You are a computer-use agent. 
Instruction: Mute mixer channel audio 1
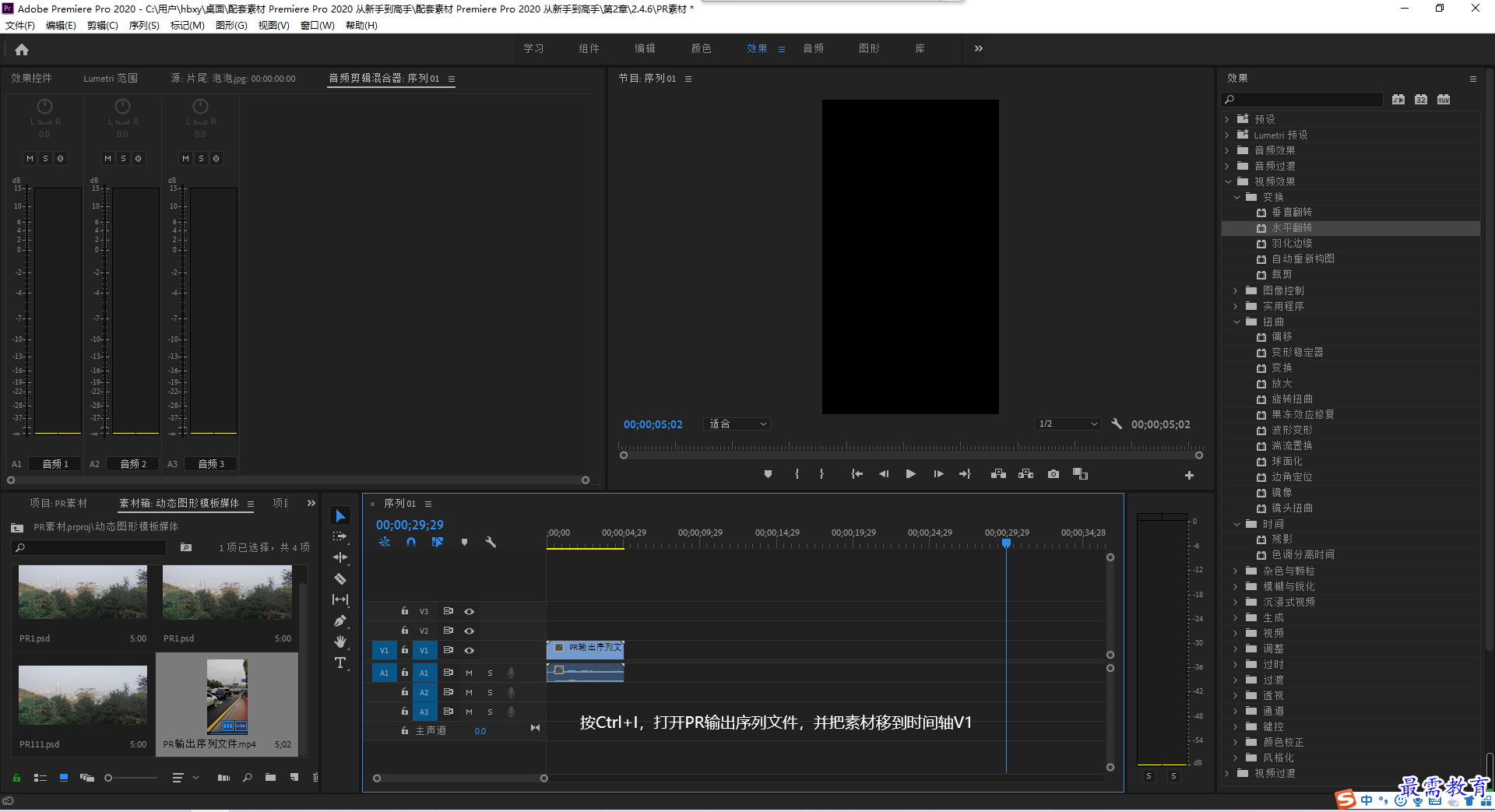pyautogui.click(x=30, y=158)
